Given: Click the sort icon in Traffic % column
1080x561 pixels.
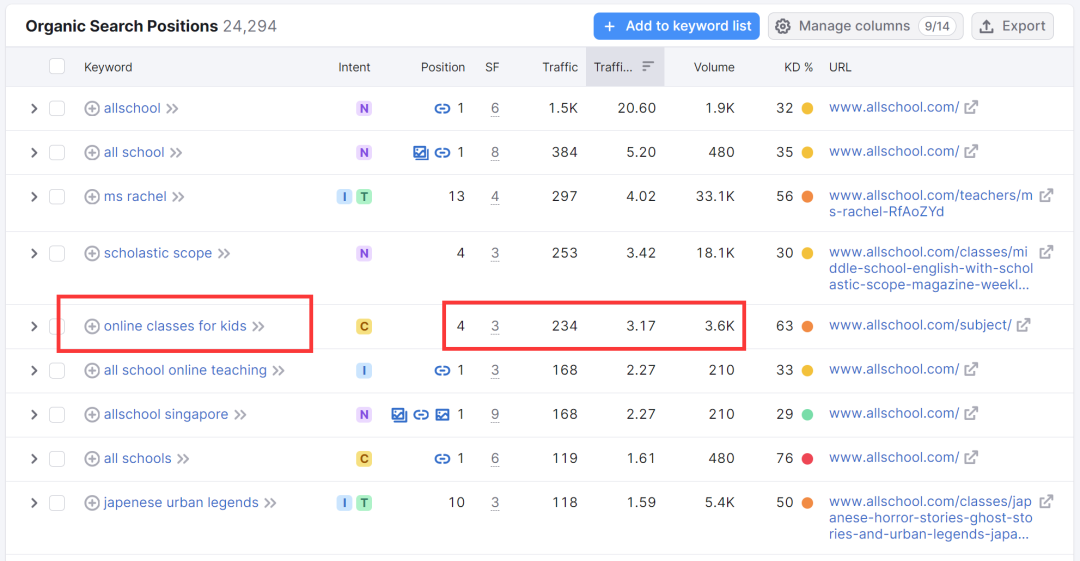Looking at the screenshot, I should click(648, 67).
